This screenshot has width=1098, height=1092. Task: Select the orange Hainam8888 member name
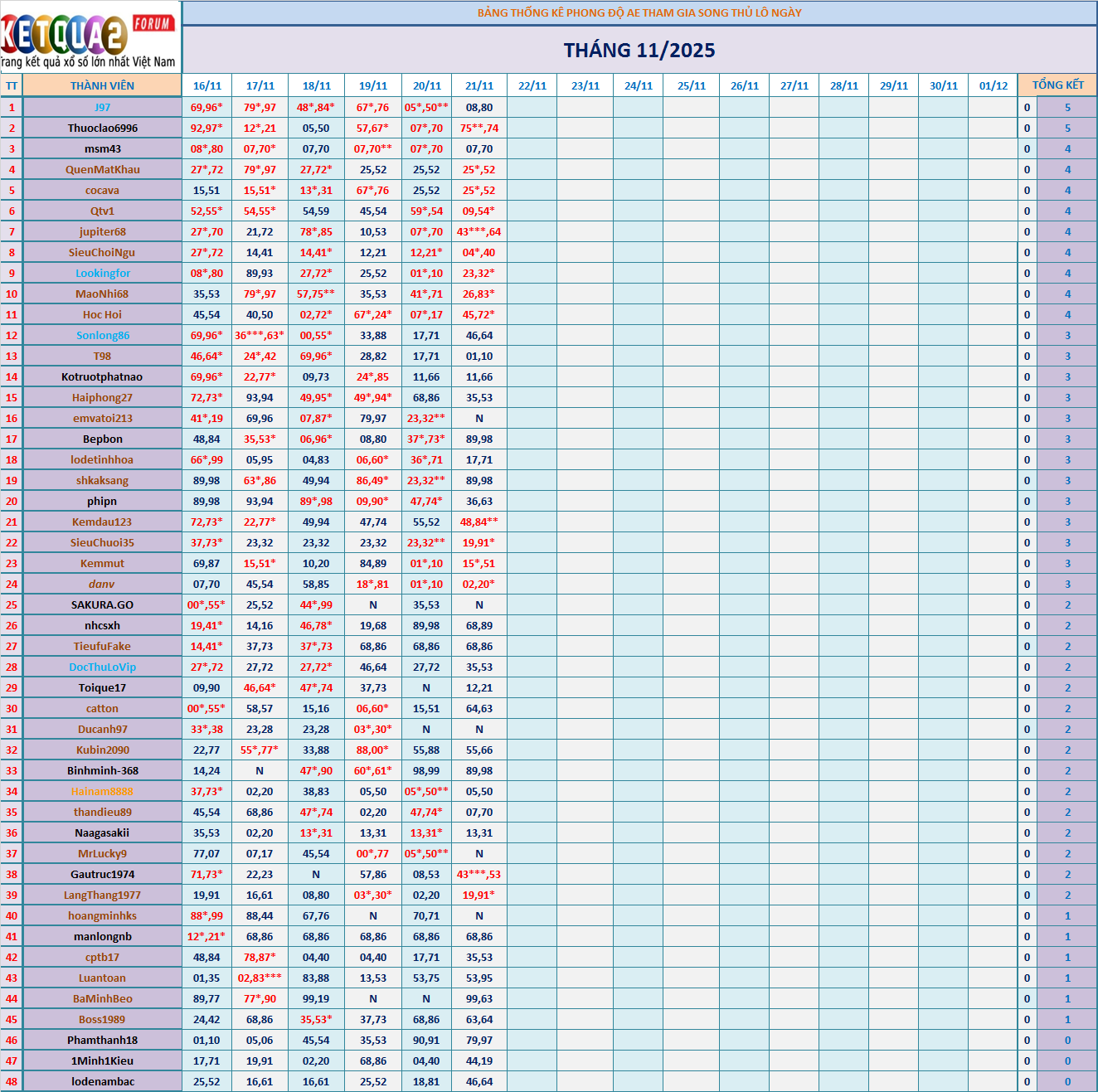(102, 791)
